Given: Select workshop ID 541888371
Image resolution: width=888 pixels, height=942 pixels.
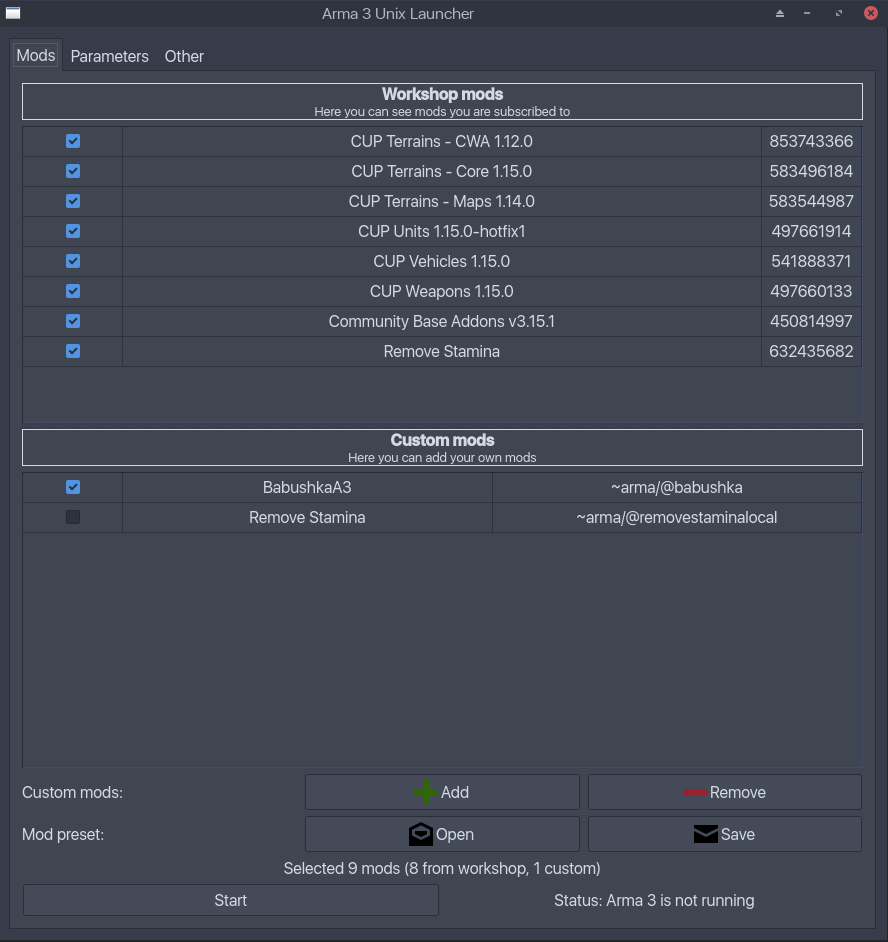Looking at the screenshot, I should coord(811,261).
